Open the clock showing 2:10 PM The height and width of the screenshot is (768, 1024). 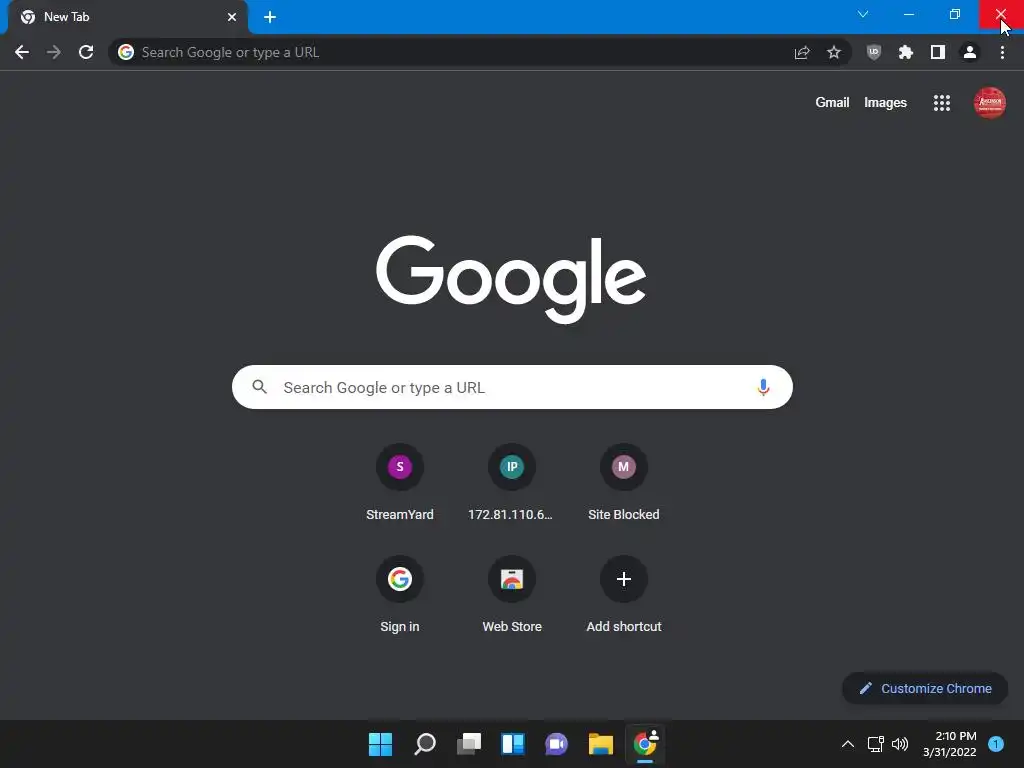point(950,744)
